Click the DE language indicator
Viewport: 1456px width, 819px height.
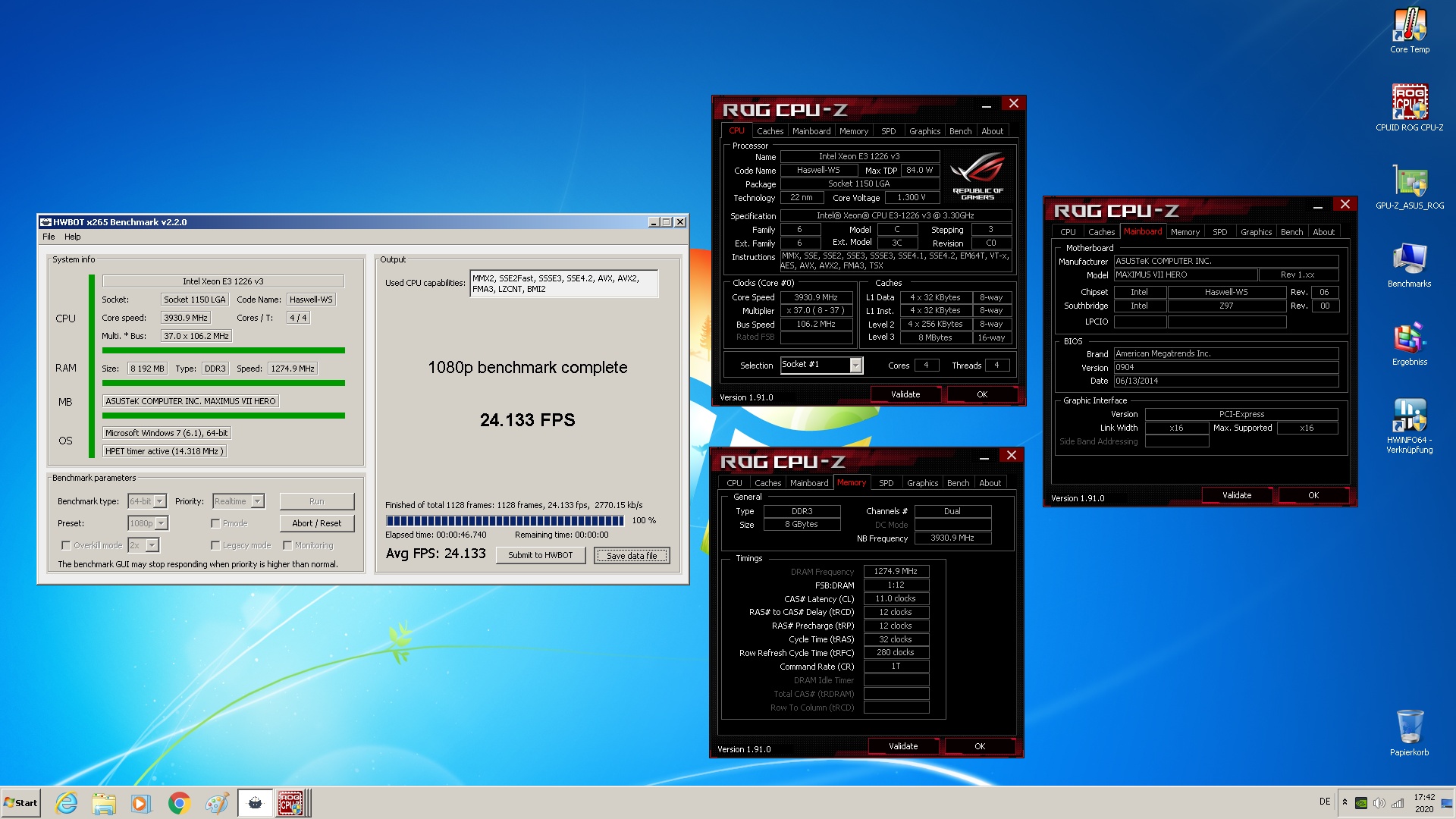(1325, 802)
